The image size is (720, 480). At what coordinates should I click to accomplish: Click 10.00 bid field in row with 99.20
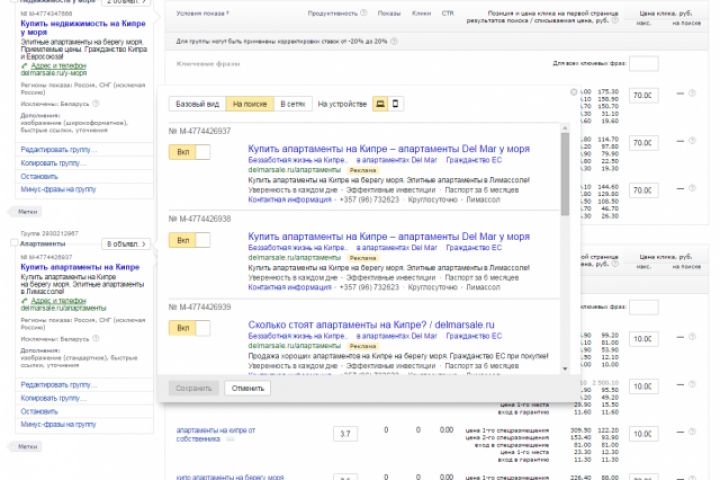(x=644, y=339)
